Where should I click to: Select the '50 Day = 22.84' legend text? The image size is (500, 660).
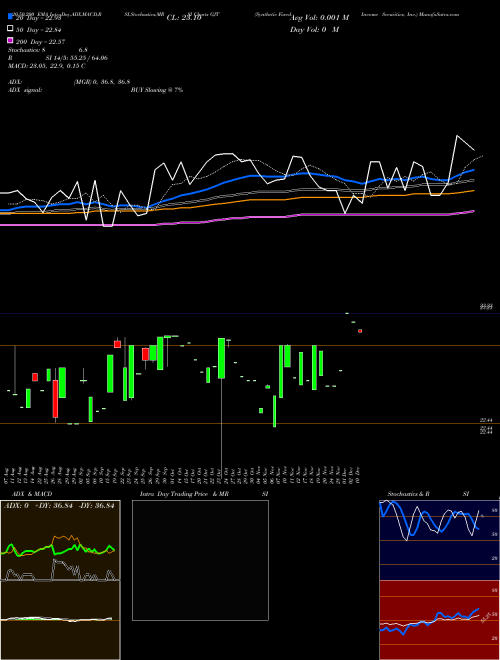pyautogui.click(x=39, y=29)
